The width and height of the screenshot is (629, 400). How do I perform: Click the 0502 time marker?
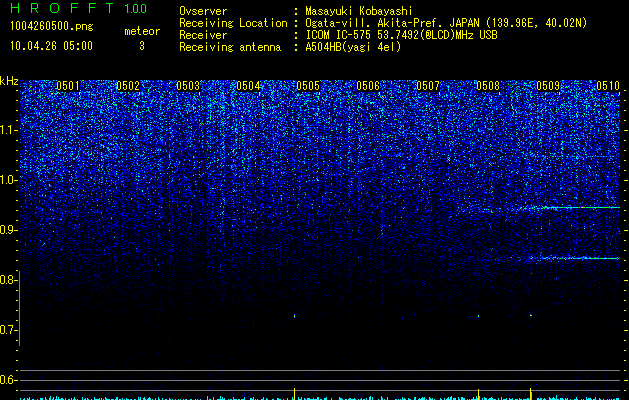click(128, 86)
